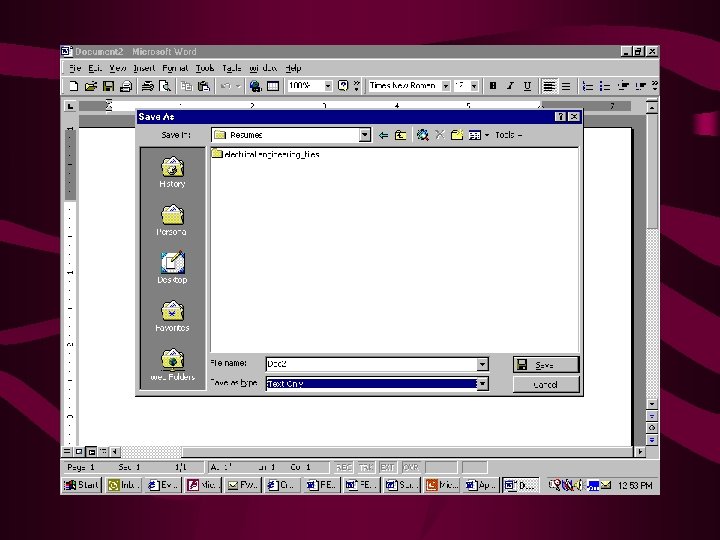The height and width of the screenshot is (540, 720).
Task: Toggle Numbering list button
Action: (587, 86)
